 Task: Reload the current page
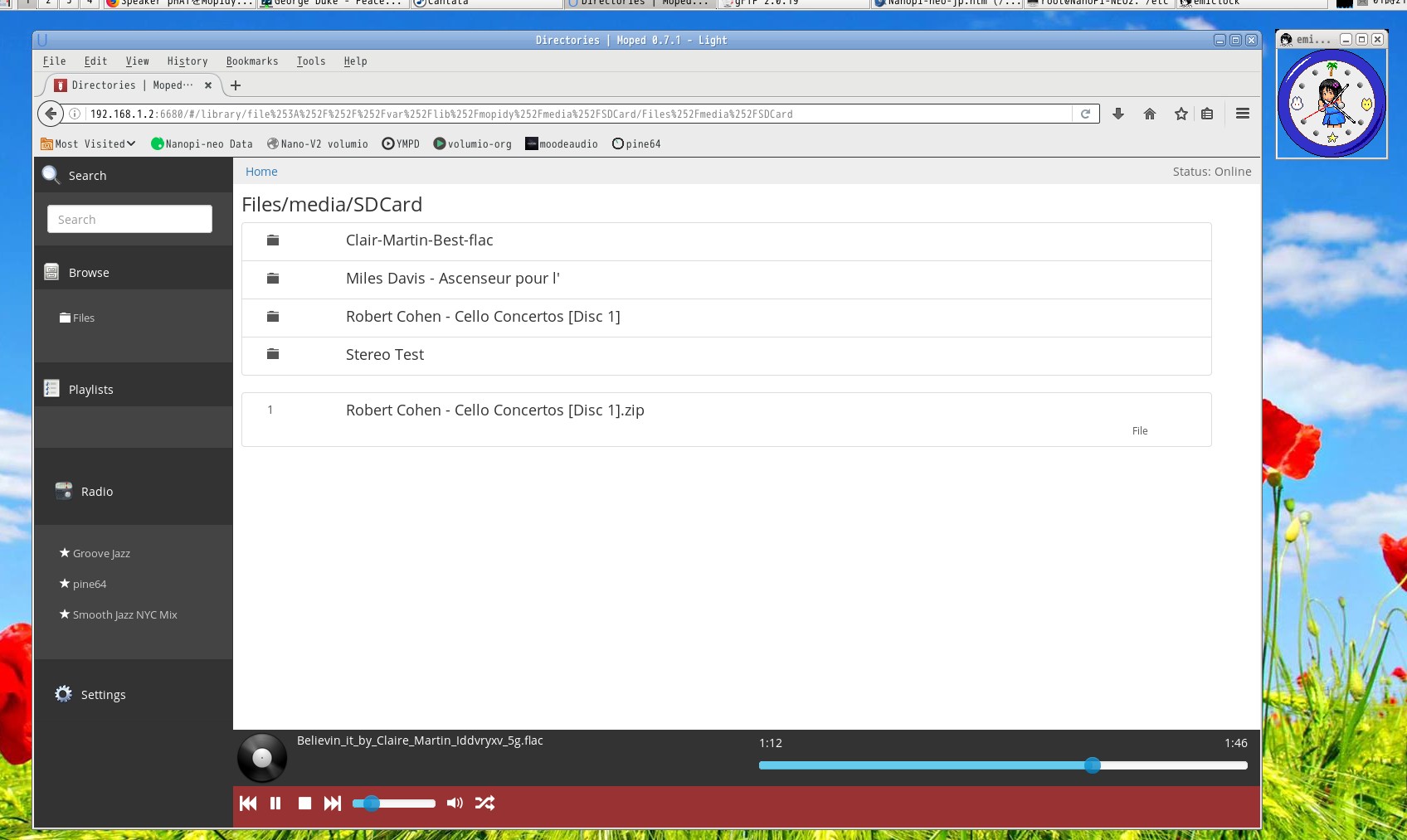click(x=1085, y=114)
